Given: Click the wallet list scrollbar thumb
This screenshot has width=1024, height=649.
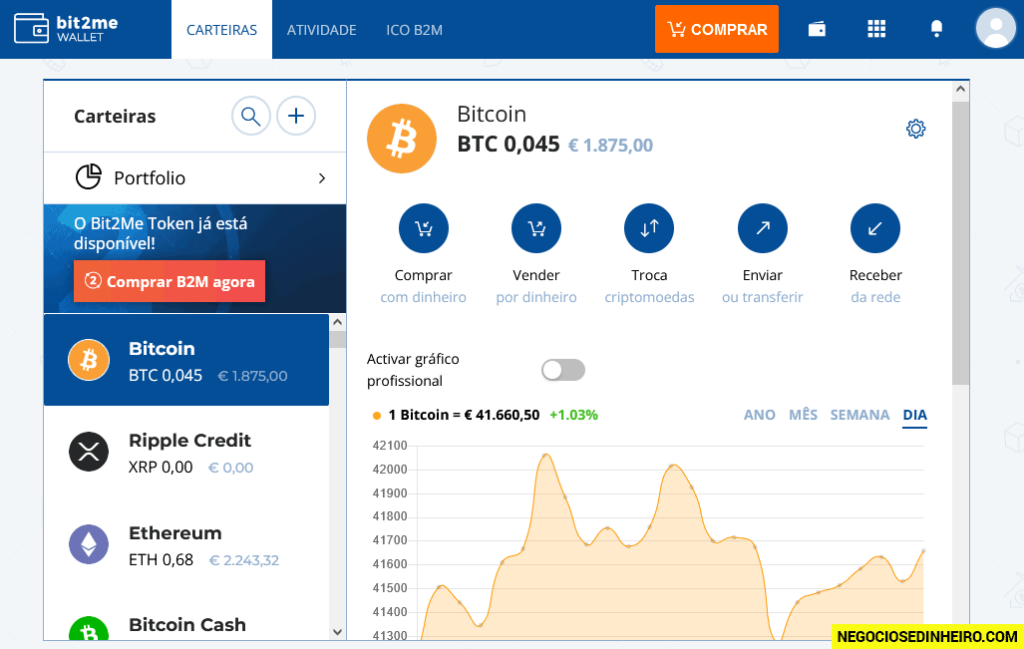Looking at the screenshot, I should click(337, 340).
